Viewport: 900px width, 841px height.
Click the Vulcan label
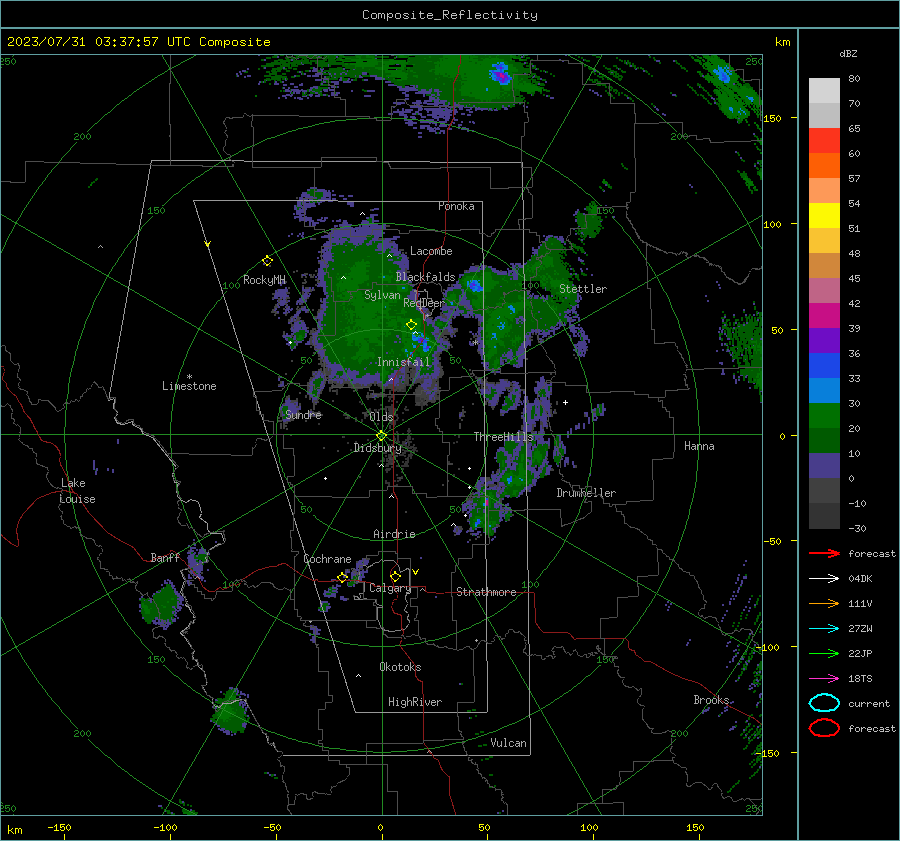508,743
